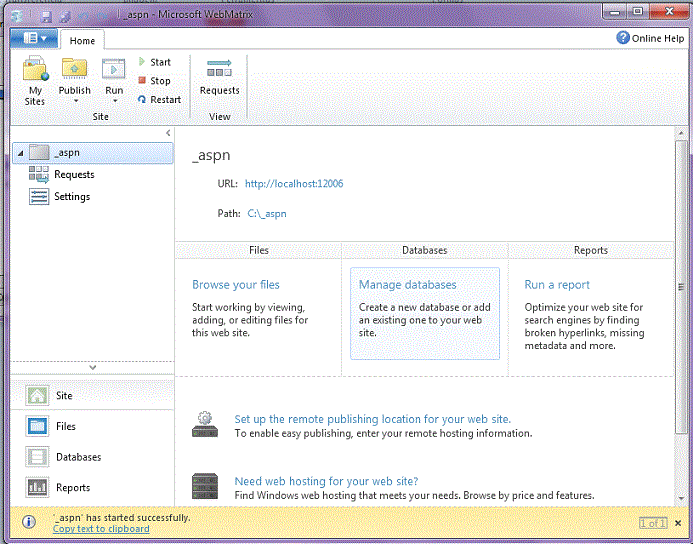
Task: Stop the site with red Stop button
Action: tap(154, 81)
